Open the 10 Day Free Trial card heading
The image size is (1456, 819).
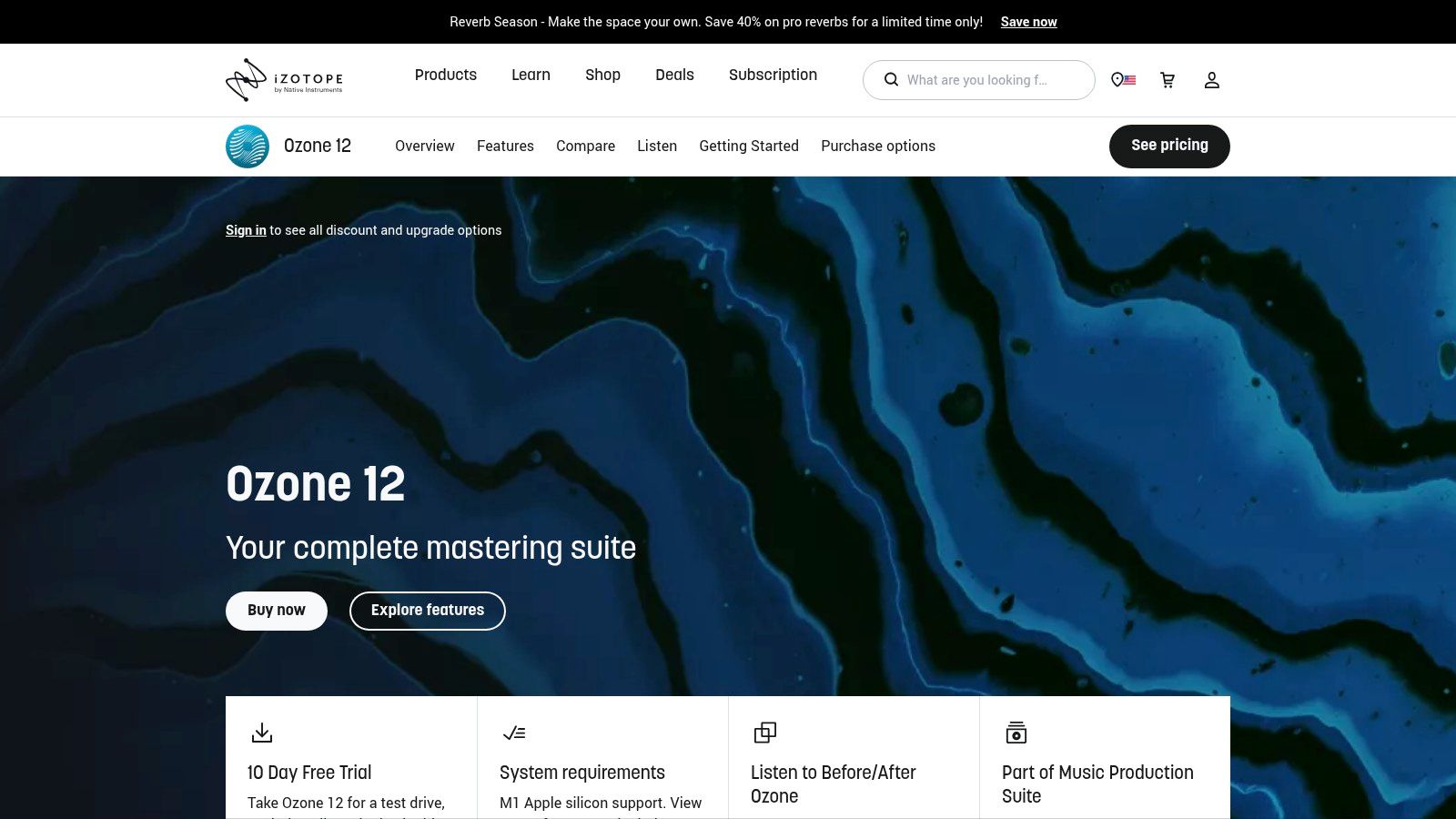coord(309,773)
